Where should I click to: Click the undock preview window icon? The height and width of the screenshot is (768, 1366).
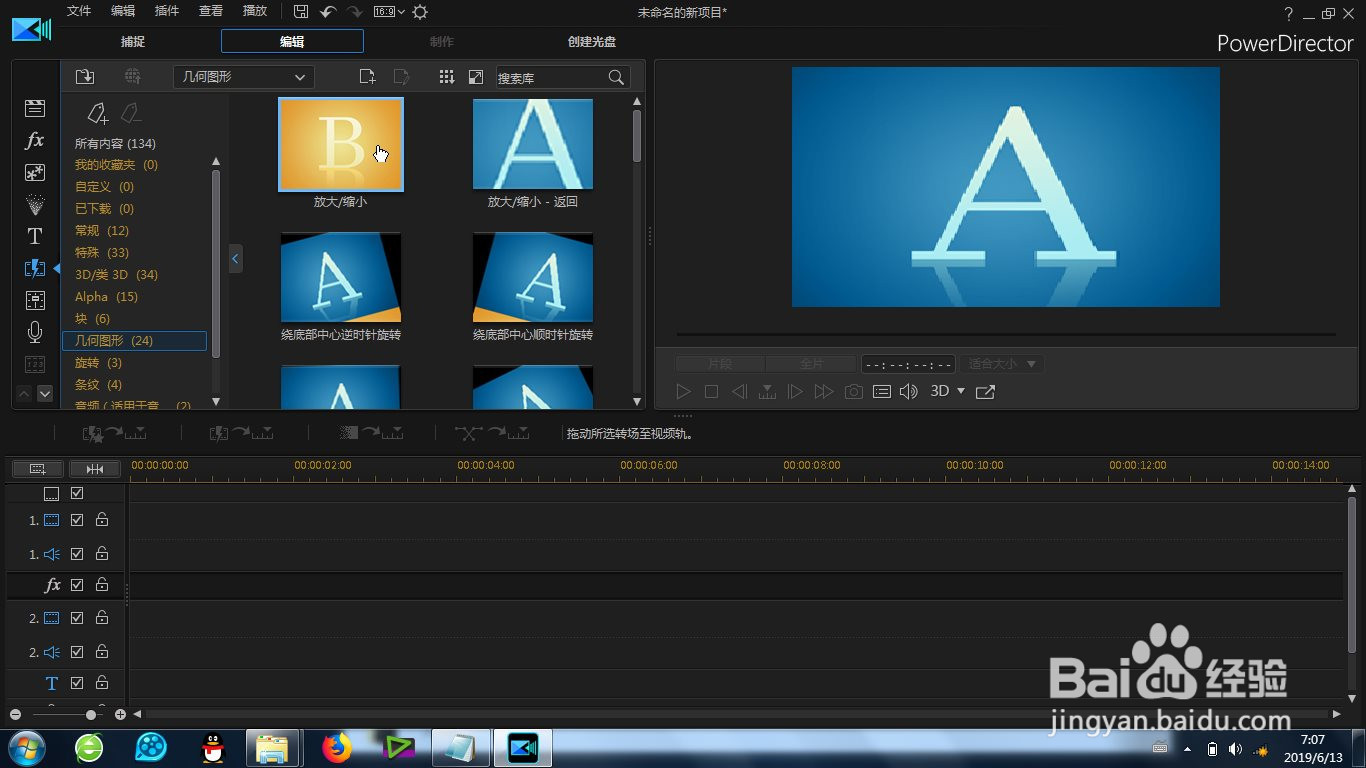pyautogui.click(x=985, y=392)
